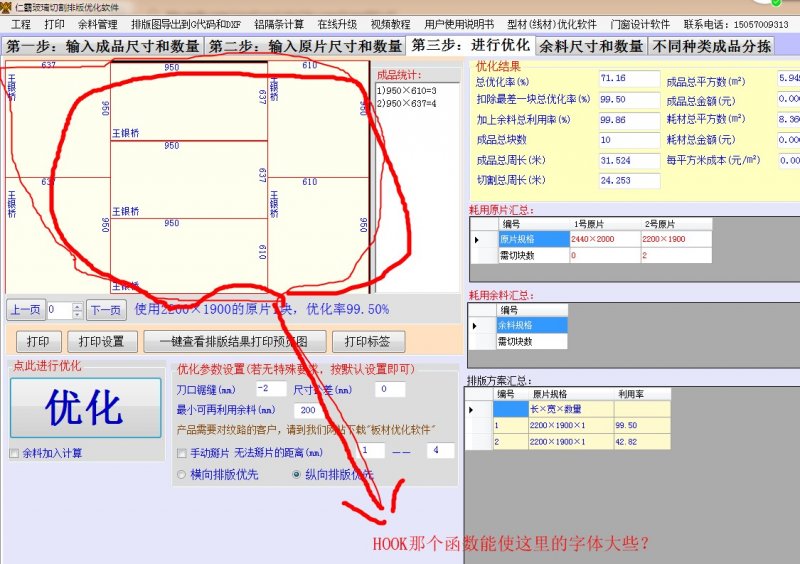Click the 扣除最差一块总优化率 value field
This screenshot has width=800, height=564.
pos(630,100)
